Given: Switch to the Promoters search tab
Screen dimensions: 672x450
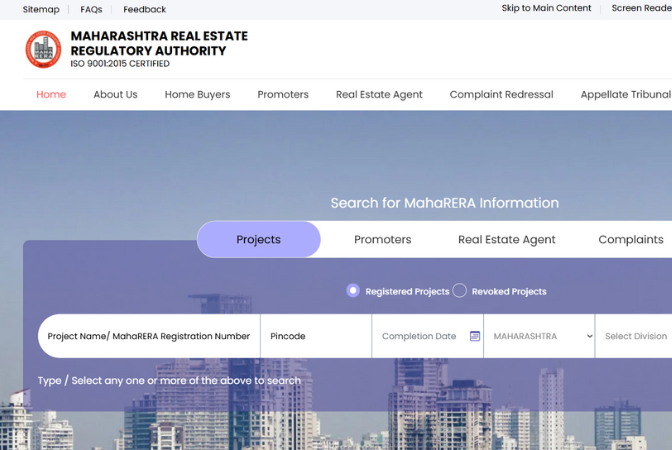Looking at the screenshot, I should (382, 240).
